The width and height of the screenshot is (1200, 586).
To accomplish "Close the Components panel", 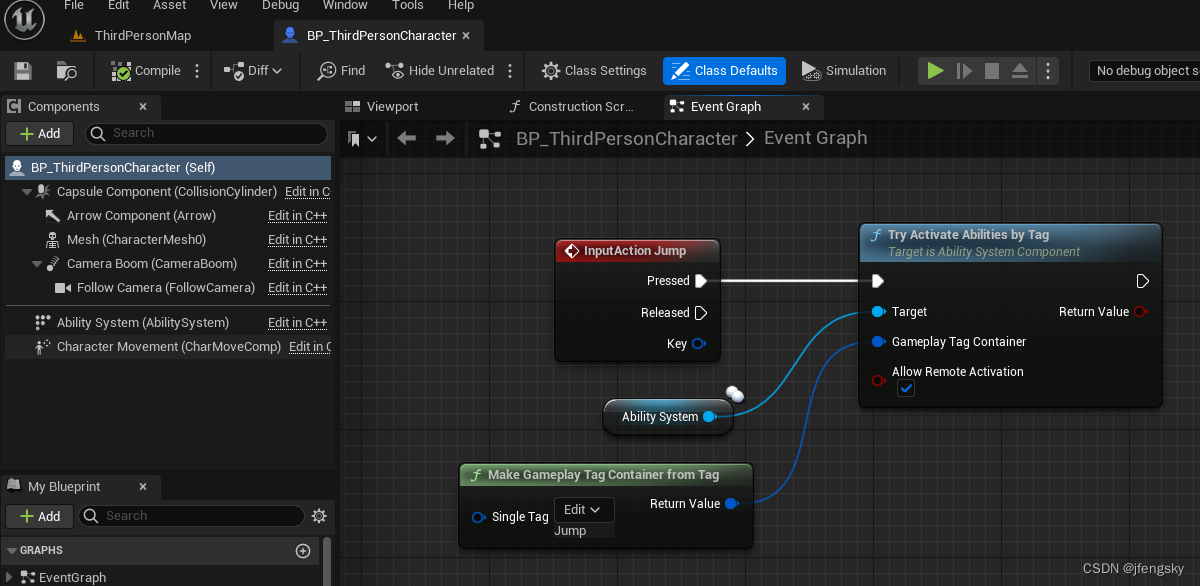I will click(143, 106).
